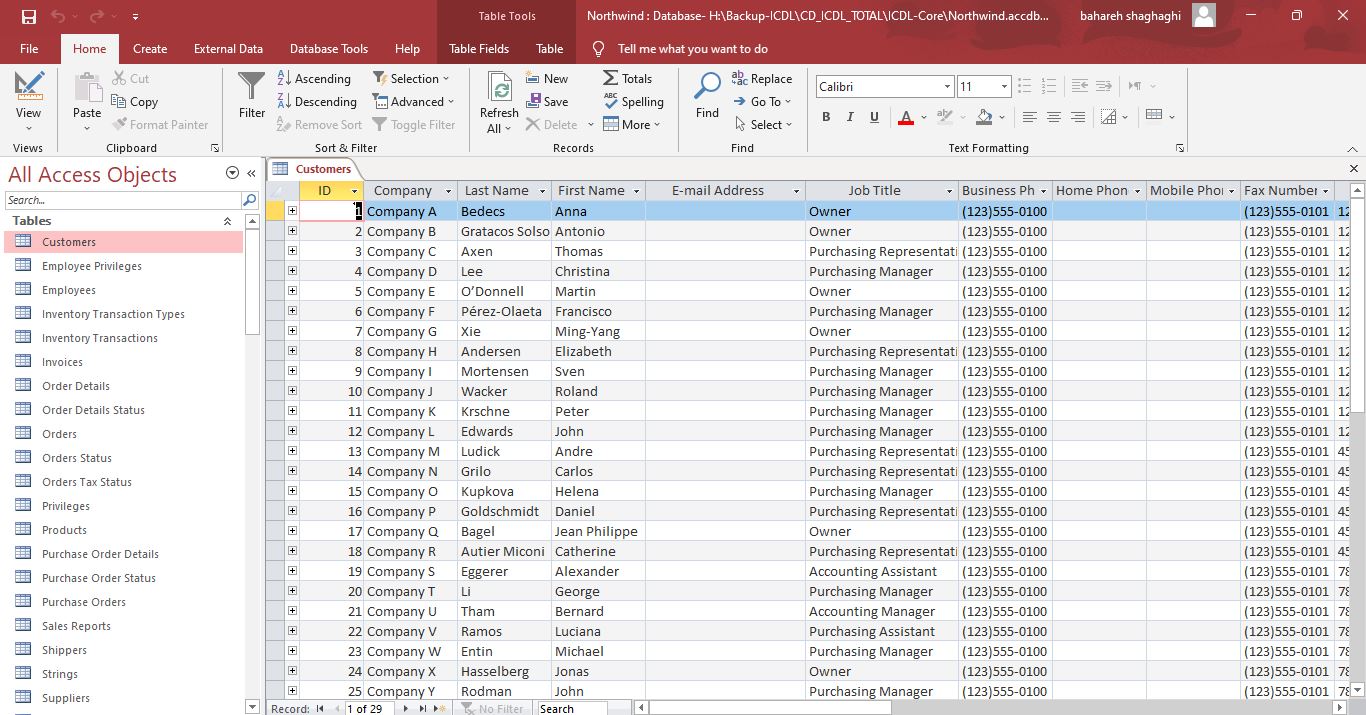Open the Employees table in navigation pane
This screenshot has width=1366, height=715.
point(69,290)
